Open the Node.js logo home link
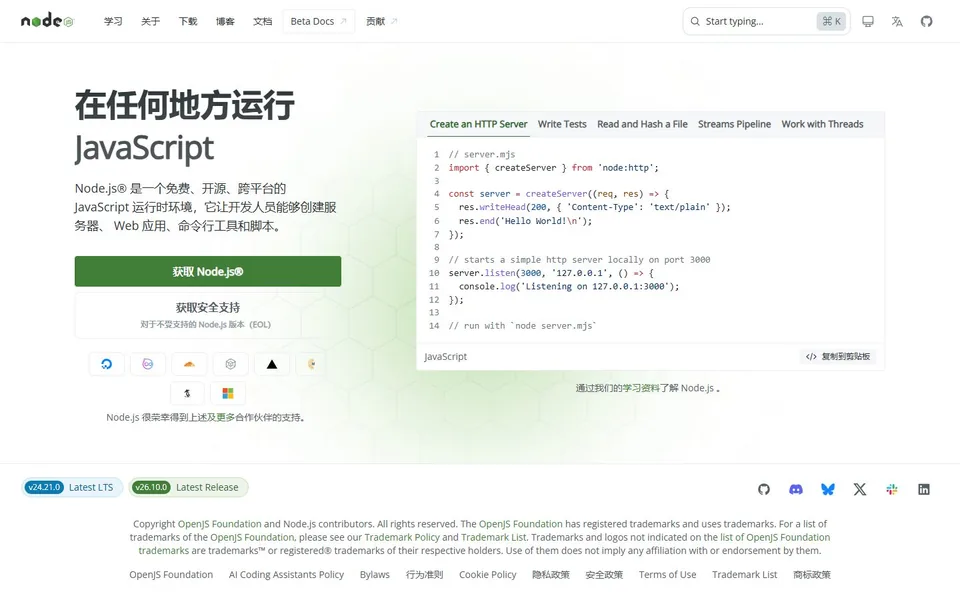 (x=47, y=21)
